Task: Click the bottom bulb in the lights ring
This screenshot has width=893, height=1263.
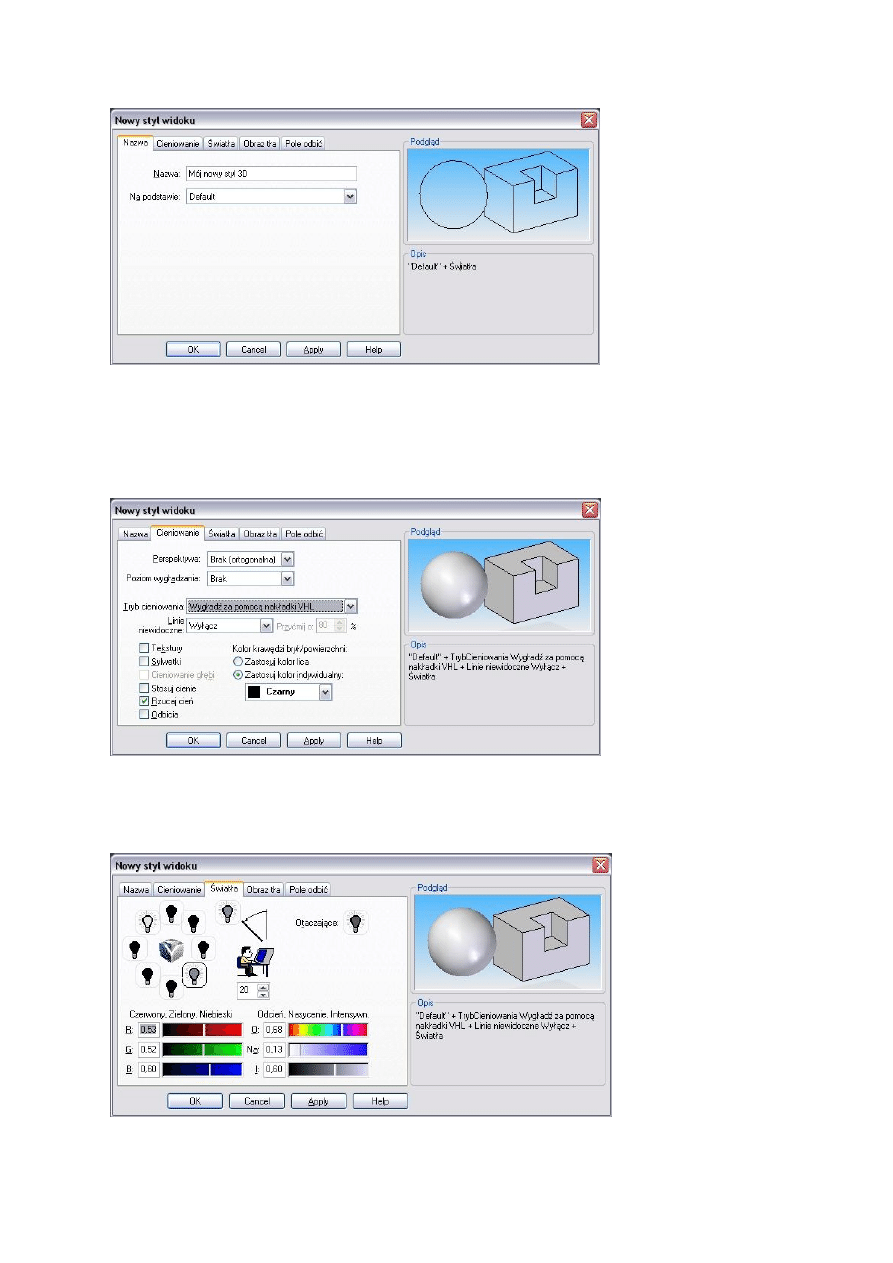Action: (171, 987)
